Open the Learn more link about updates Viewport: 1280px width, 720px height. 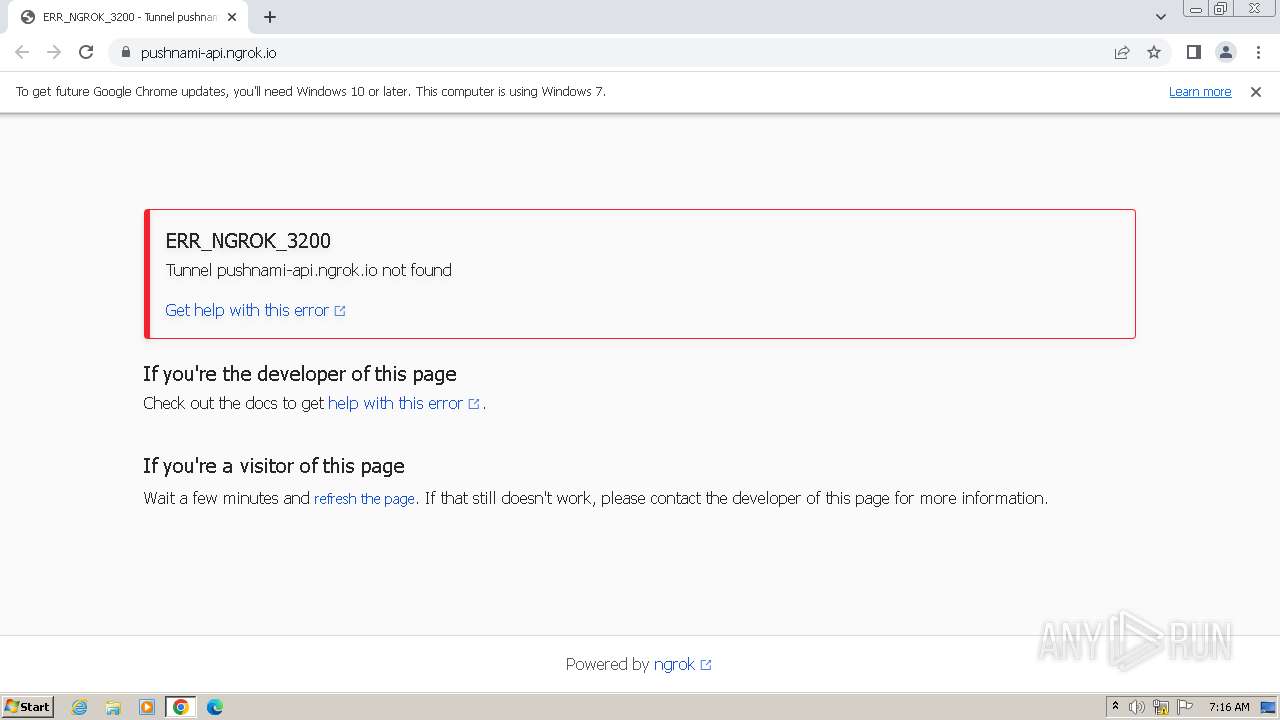[1200, 92]
